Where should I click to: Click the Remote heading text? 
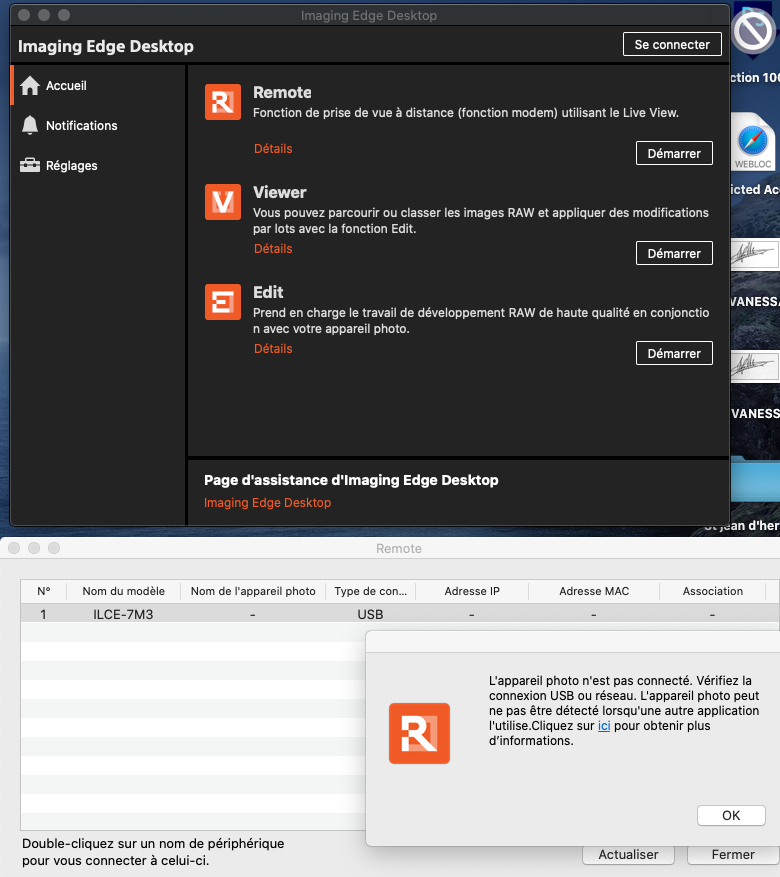[282, 92]
